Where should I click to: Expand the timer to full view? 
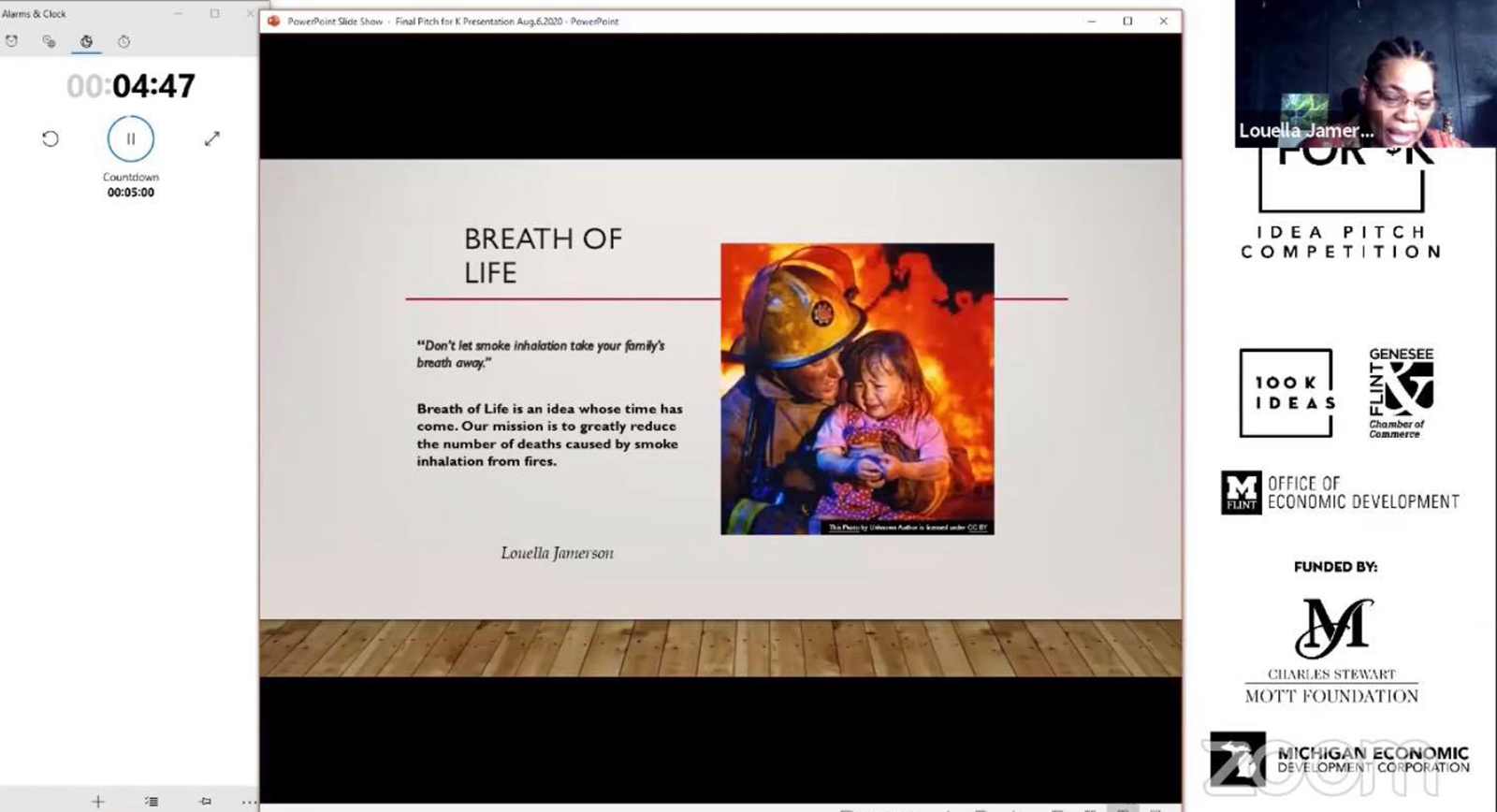click(x=211, y=138)
